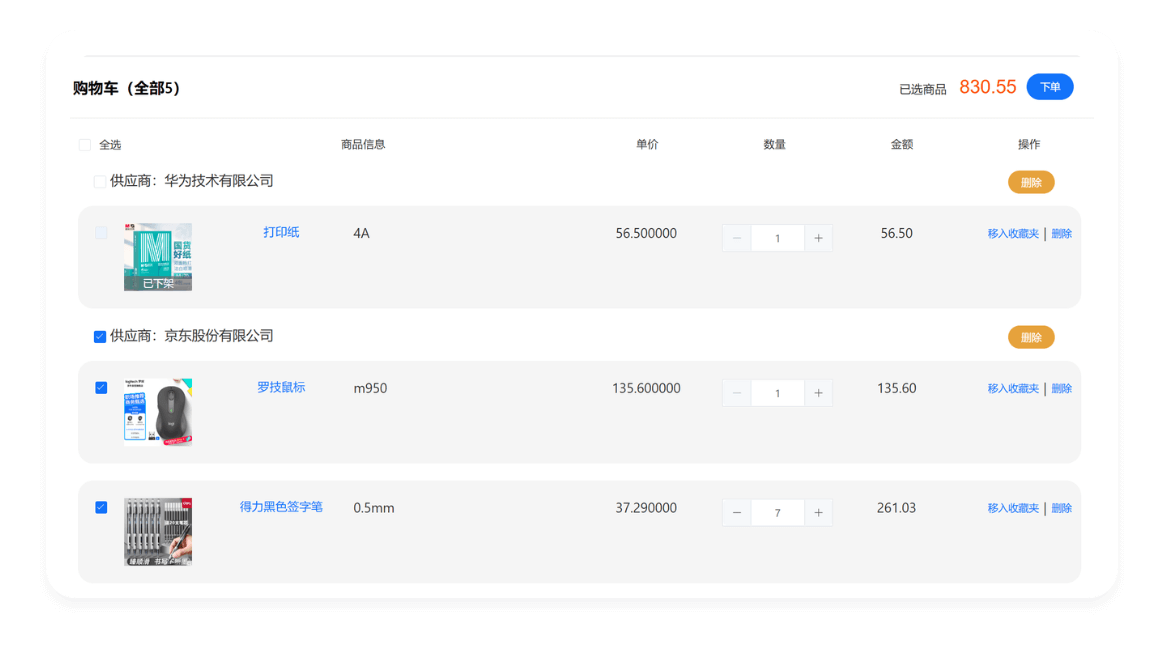Remove 打印纸 using its 删除 link
The height and width of the screenshot is (666, 1162).
pos(1061,232)
